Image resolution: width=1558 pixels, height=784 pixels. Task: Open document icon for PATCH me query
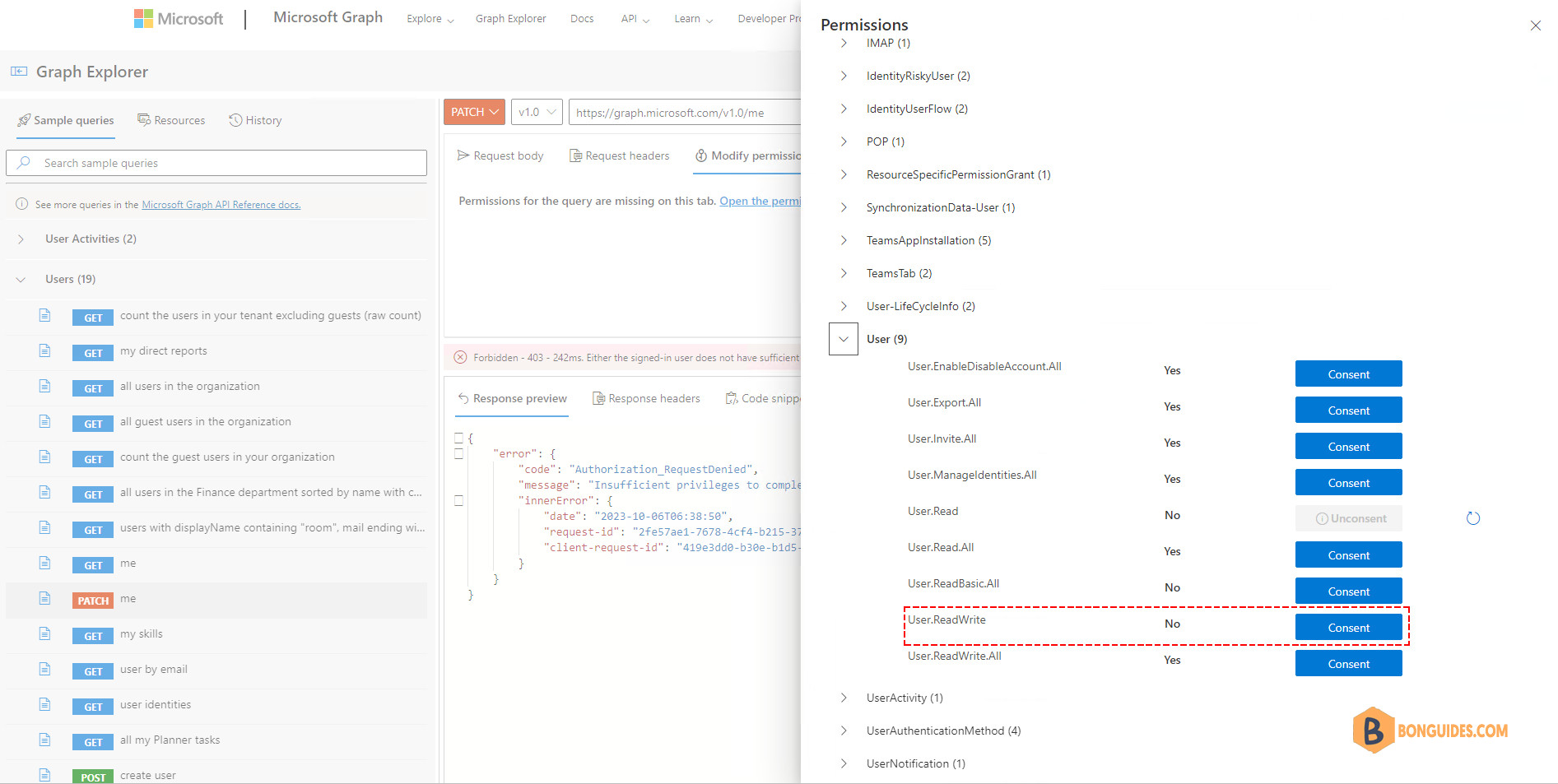pos(45,598)
